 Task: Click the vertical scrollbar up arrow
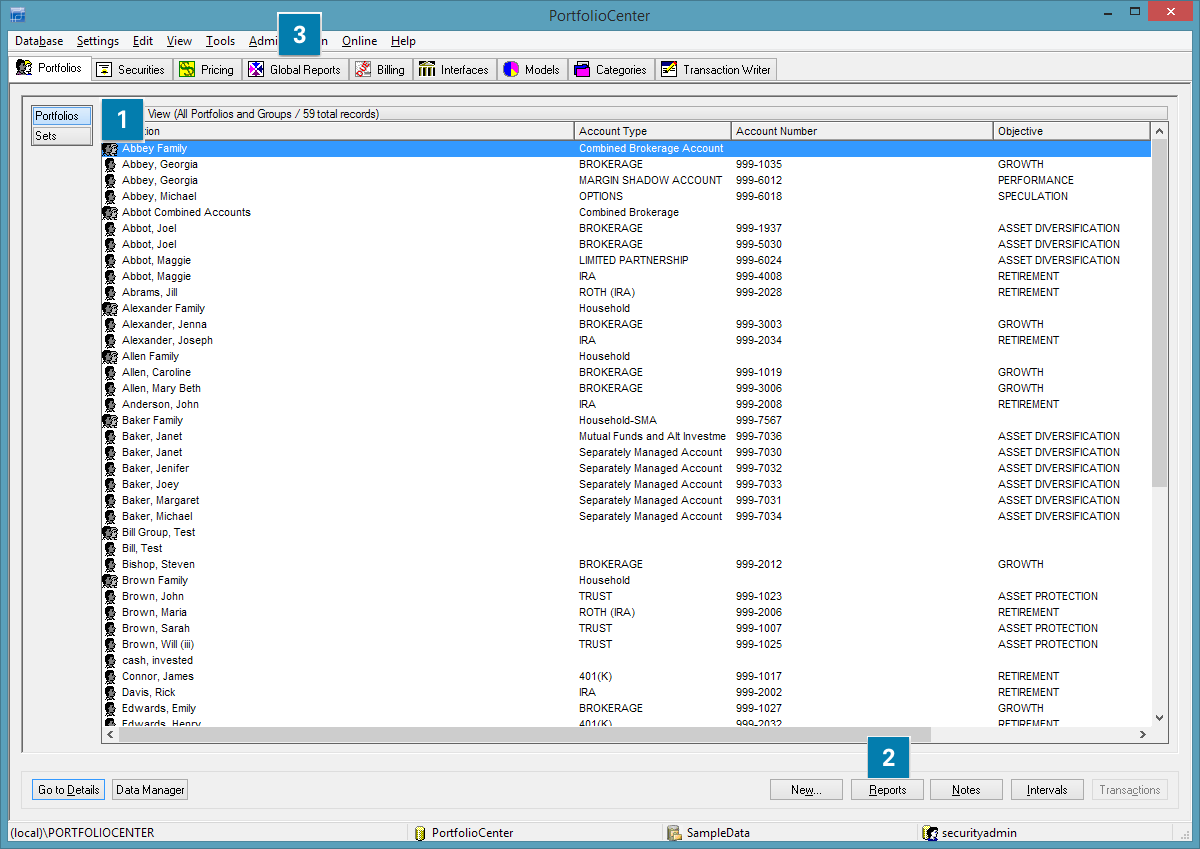tap(1160, 131)
